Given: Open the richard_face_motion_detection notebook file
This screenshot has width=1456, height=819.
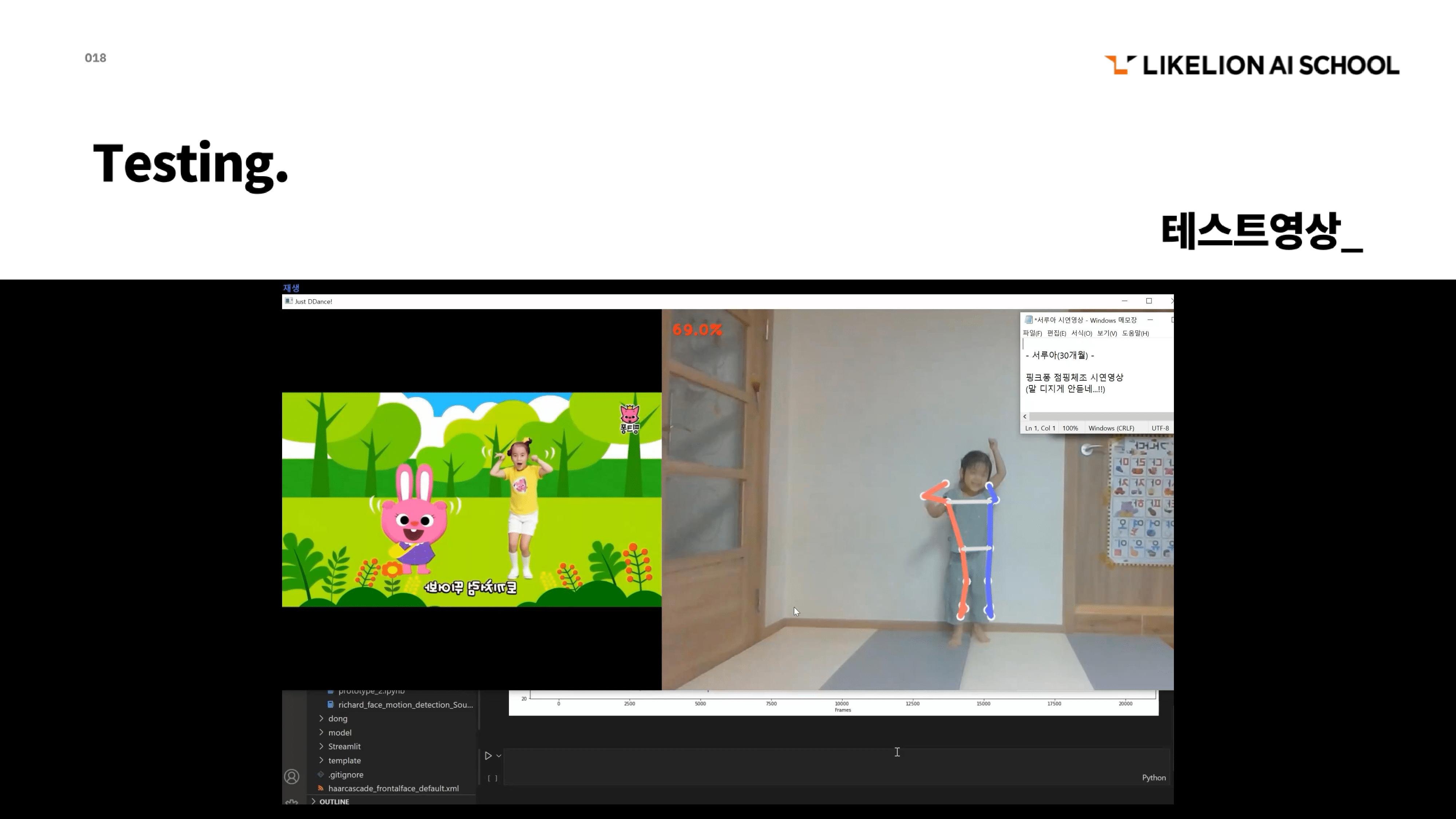Looking at the screenshot, I should [x=405, y=704].
